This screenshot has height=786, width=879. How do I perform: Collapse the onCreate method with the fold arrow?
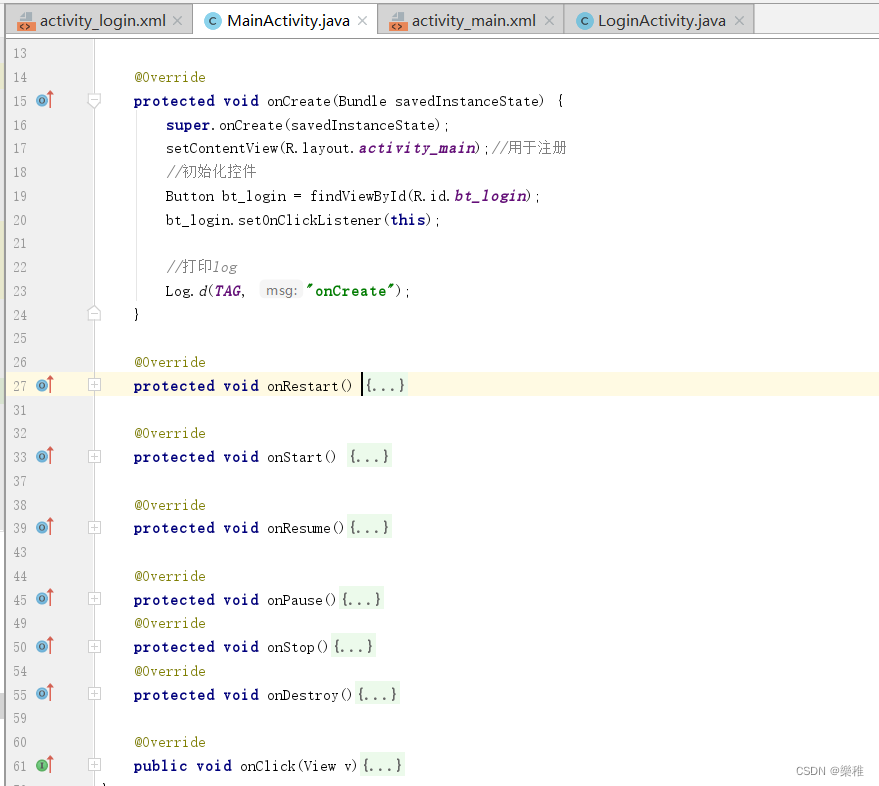coord(94,100)
